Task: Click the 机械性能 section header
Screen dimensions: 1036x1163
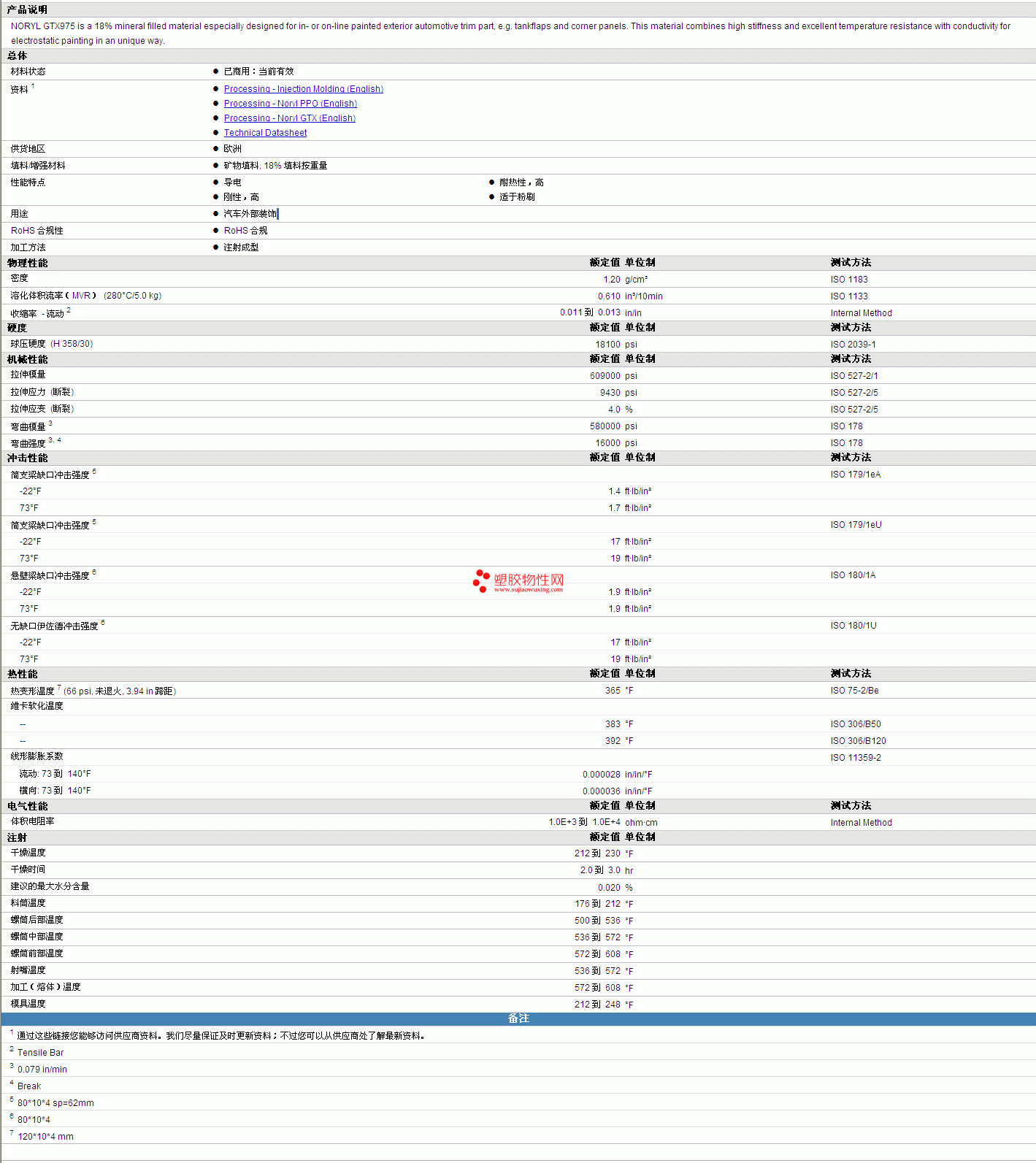Action: point(28,360)
